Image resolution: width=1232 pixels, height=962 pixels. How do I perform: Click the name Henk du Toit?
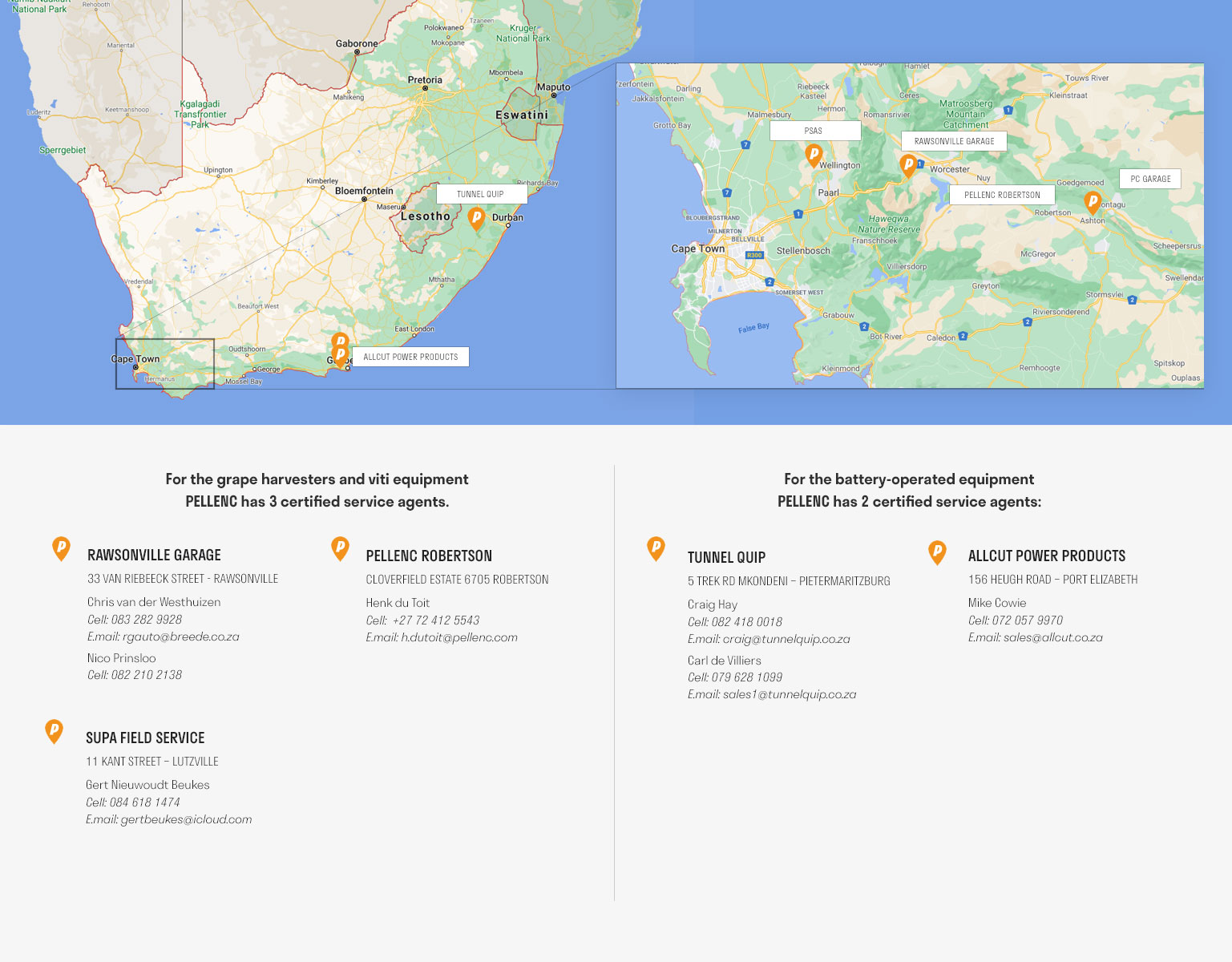click(398, 603)
